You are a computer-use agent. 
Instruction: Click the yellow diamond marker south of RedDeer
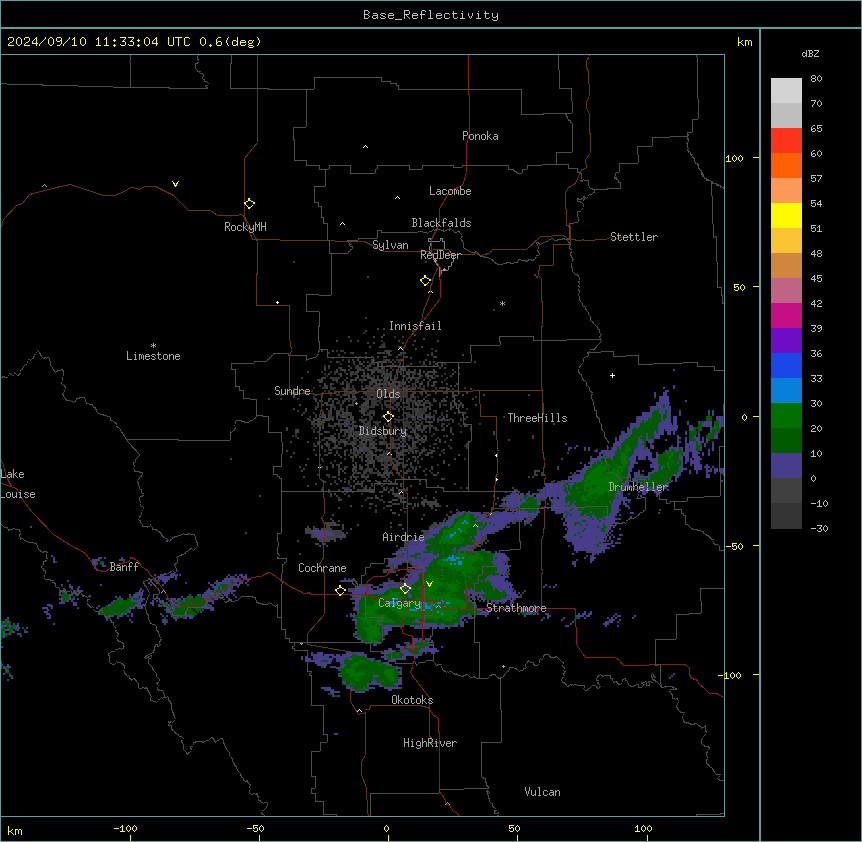pyautogui.click(x=426, y=281)
